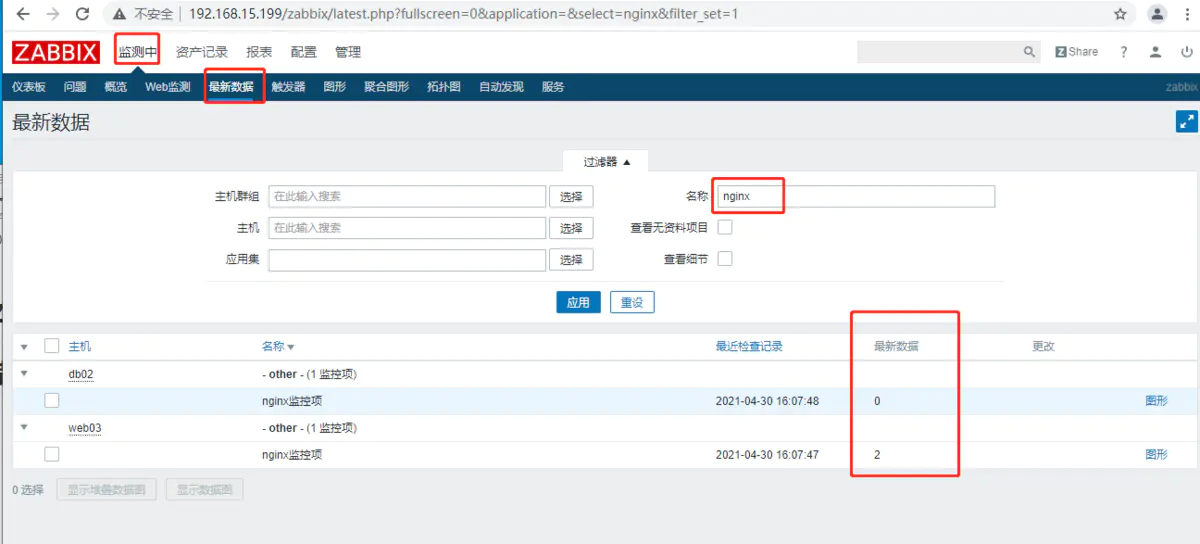Click the disabled 显示堆叠数据图 button
Viewport: 1200px width, 544px height.
108,490
